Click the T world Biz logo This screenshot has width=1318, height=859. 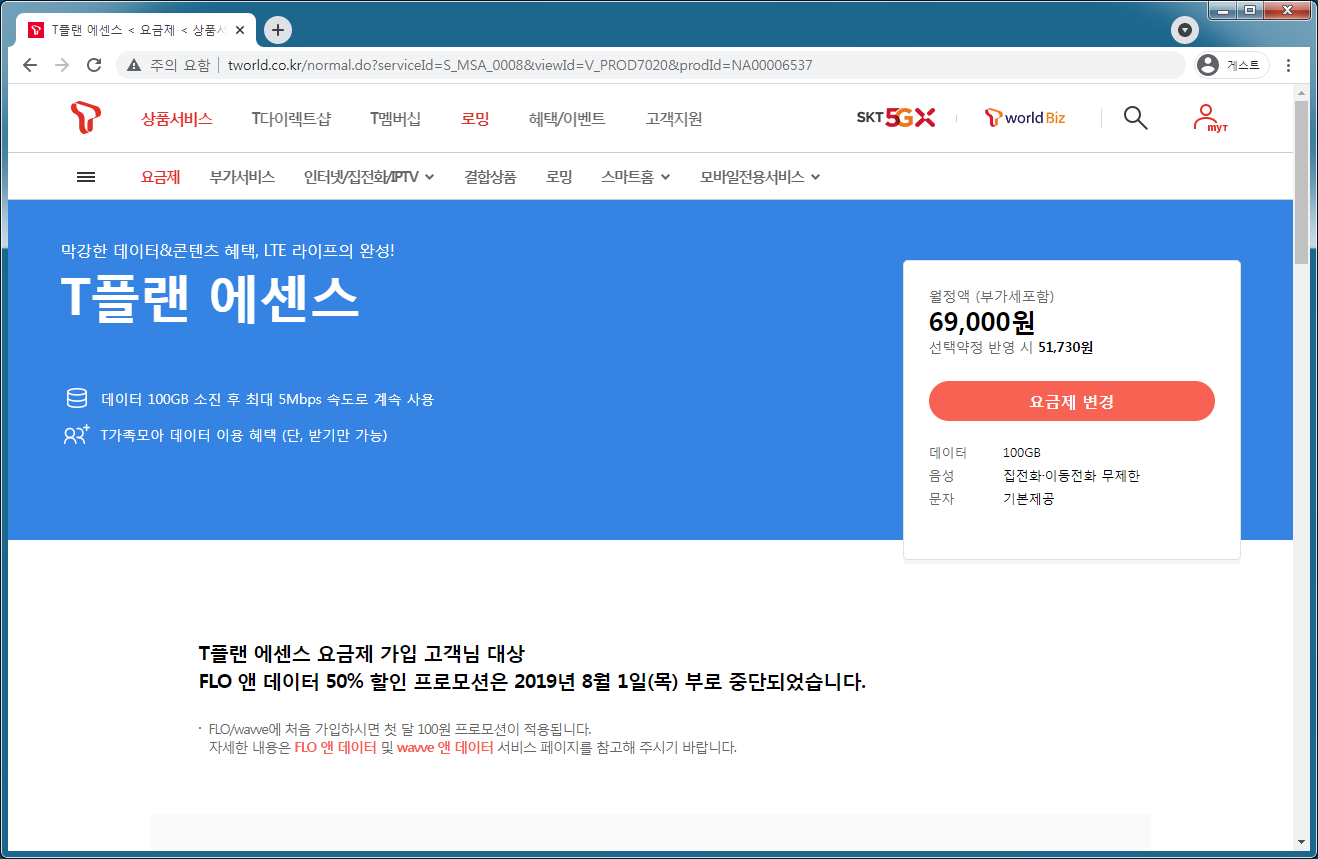coord(1025,118)
